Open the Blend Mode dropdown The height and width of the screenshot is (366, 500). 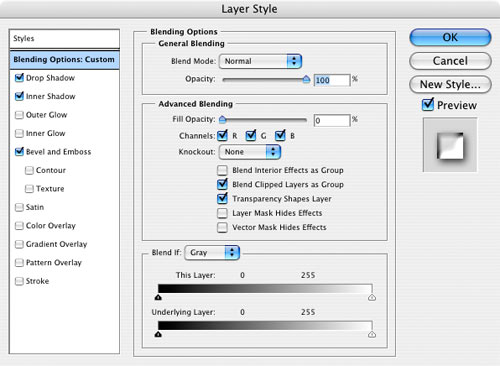coord(260,61)
